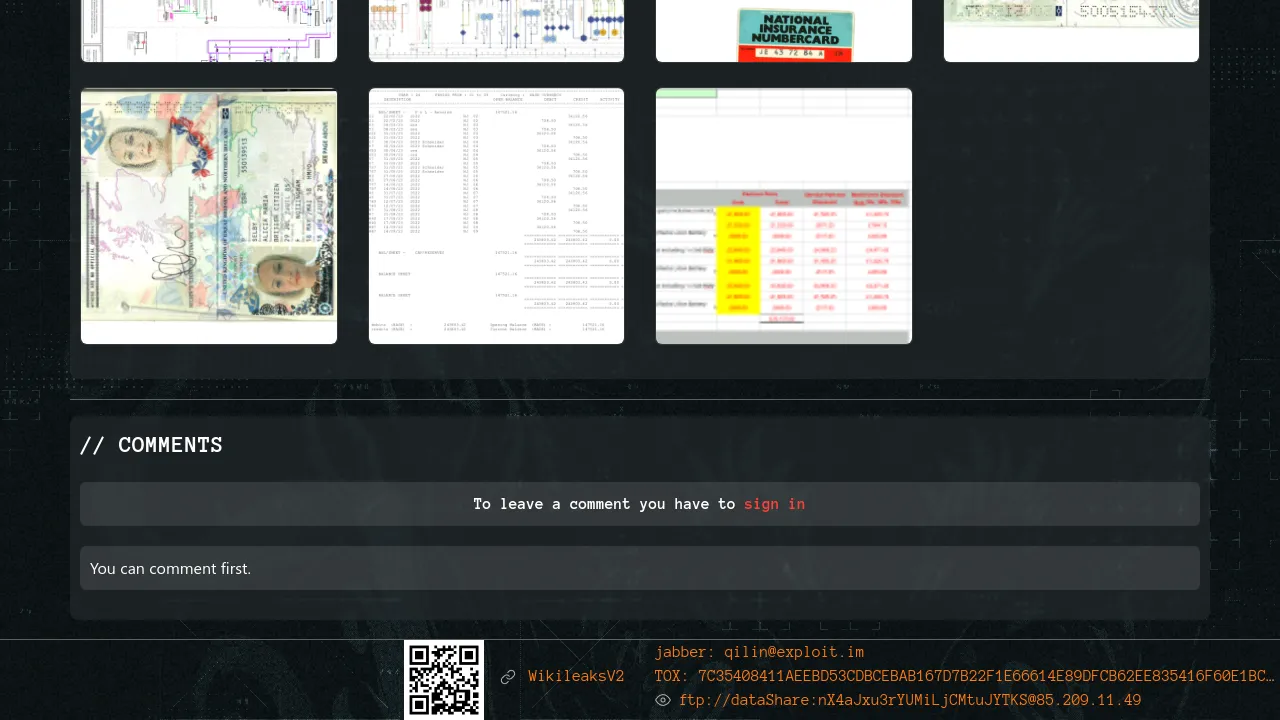This screenshot has width=1280, height=720.
Task: Select the TOX ID string in footer
Action: point(964,676)
